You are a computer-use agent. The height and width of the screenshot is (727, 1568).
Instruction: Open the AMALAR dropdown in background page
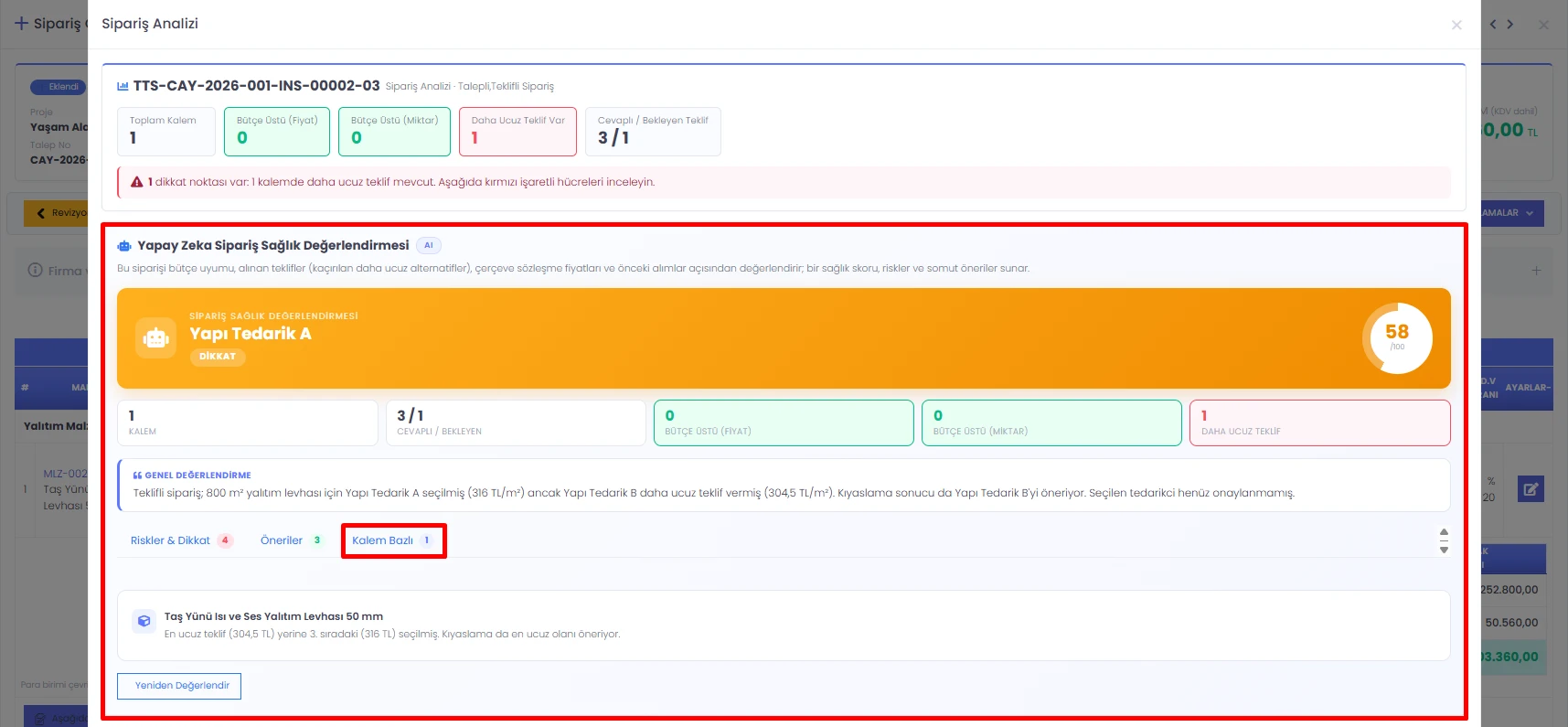click(x=1511, y=213)
